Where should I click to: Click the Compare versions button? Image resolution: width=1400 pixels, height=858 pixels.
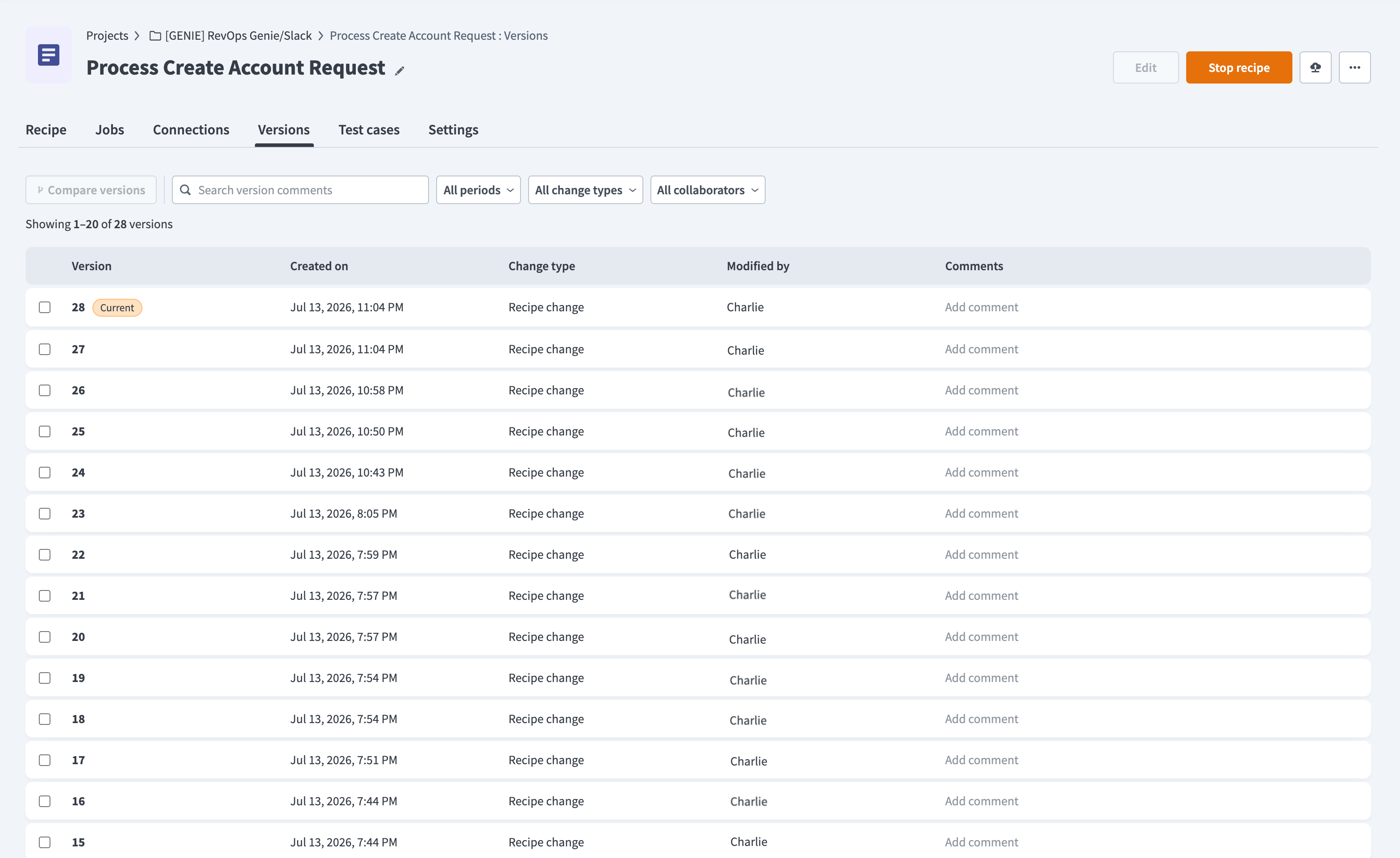click(x=91, y=190)
